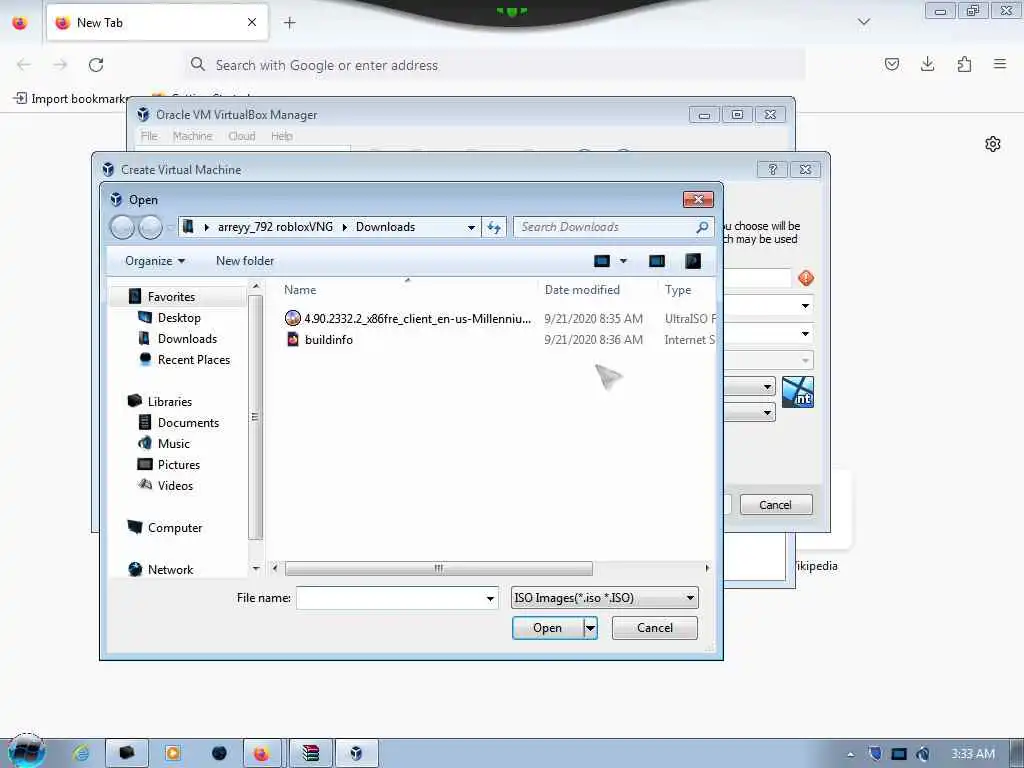1024x768 pixels.
Task: Click the Windows Start orb
Action: pyautogui.click(x=27, y=752)
